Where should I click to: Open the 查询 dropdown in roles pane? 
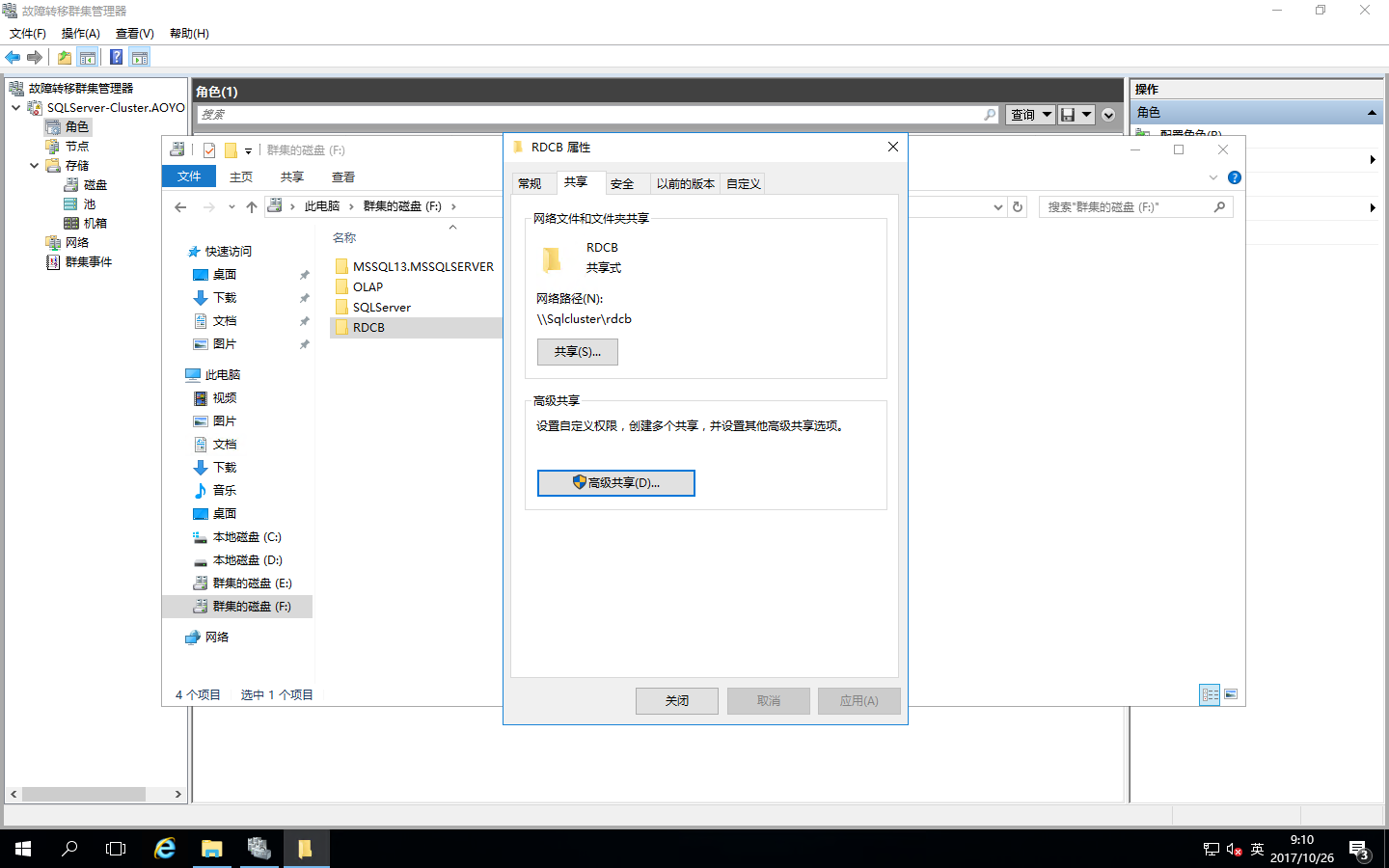pos(1030,115)
